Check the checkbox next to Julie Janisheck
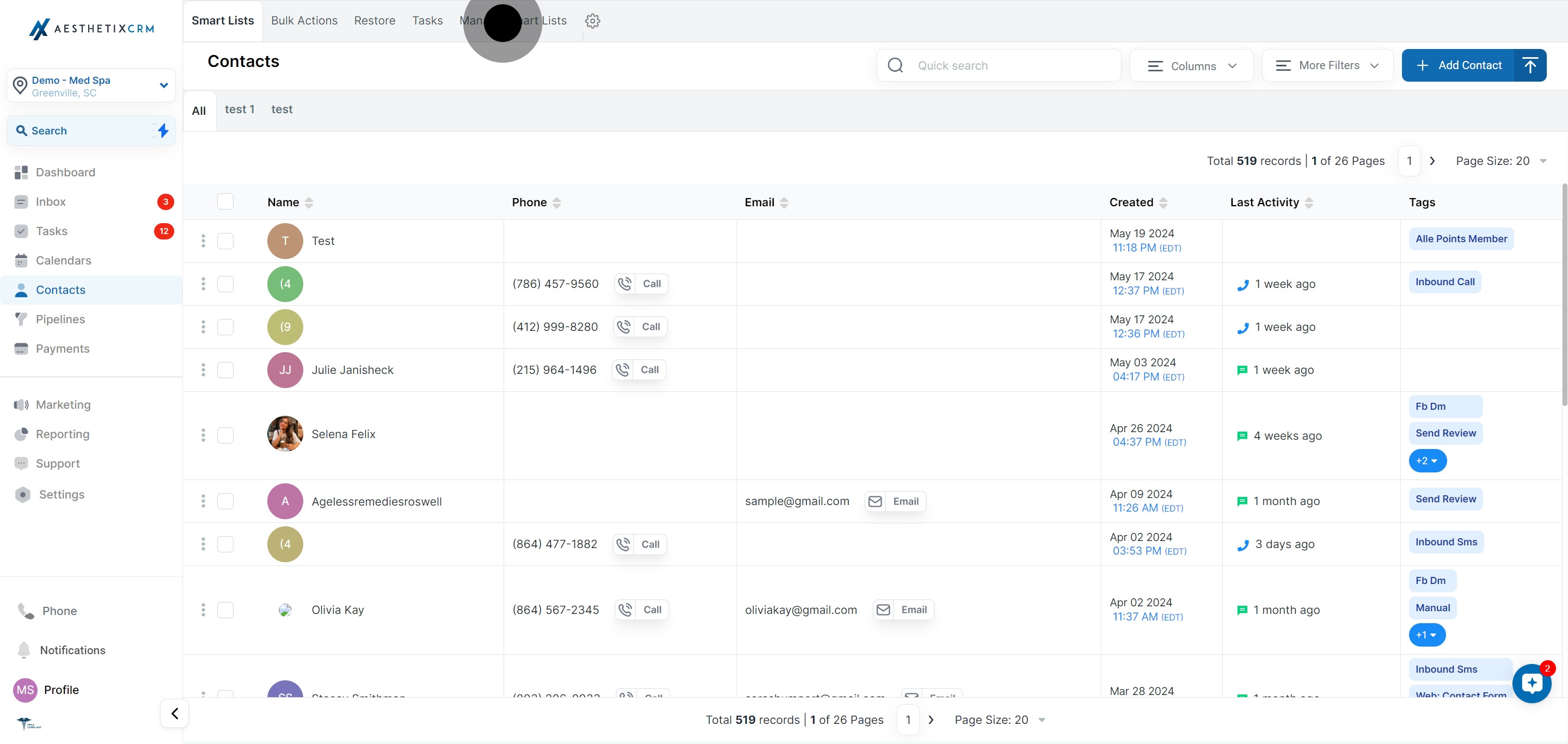The height and width of the screenshot is (744, 1568). point(225,370)
